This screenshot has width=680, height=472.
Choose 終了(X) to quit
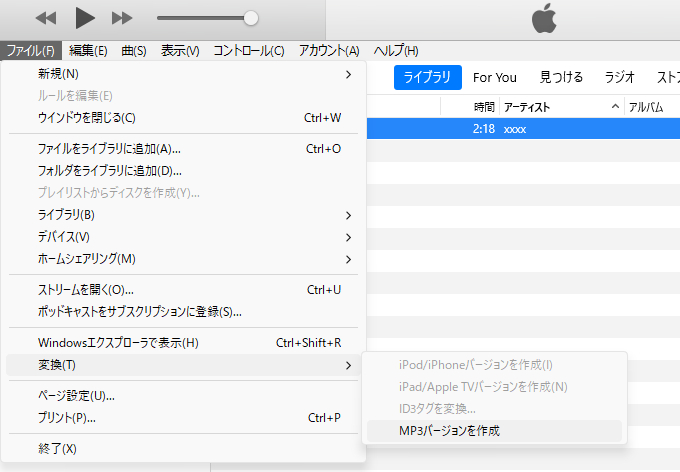[x=183, y=449]
